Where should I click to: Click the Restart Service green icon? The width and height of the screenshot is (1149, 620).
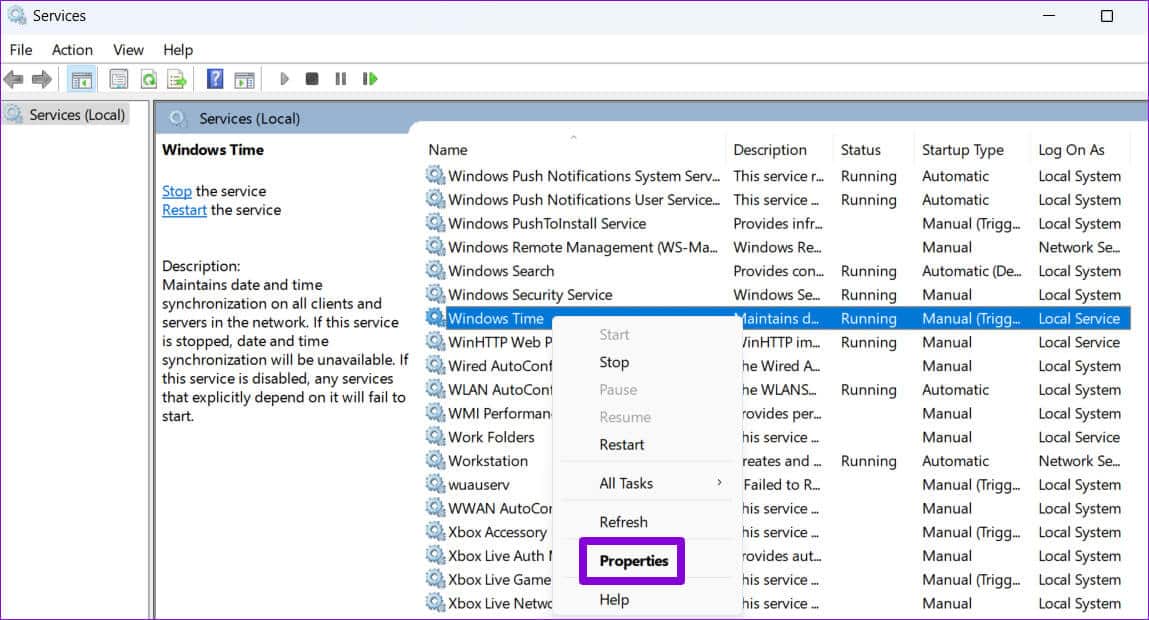(370, 78)
